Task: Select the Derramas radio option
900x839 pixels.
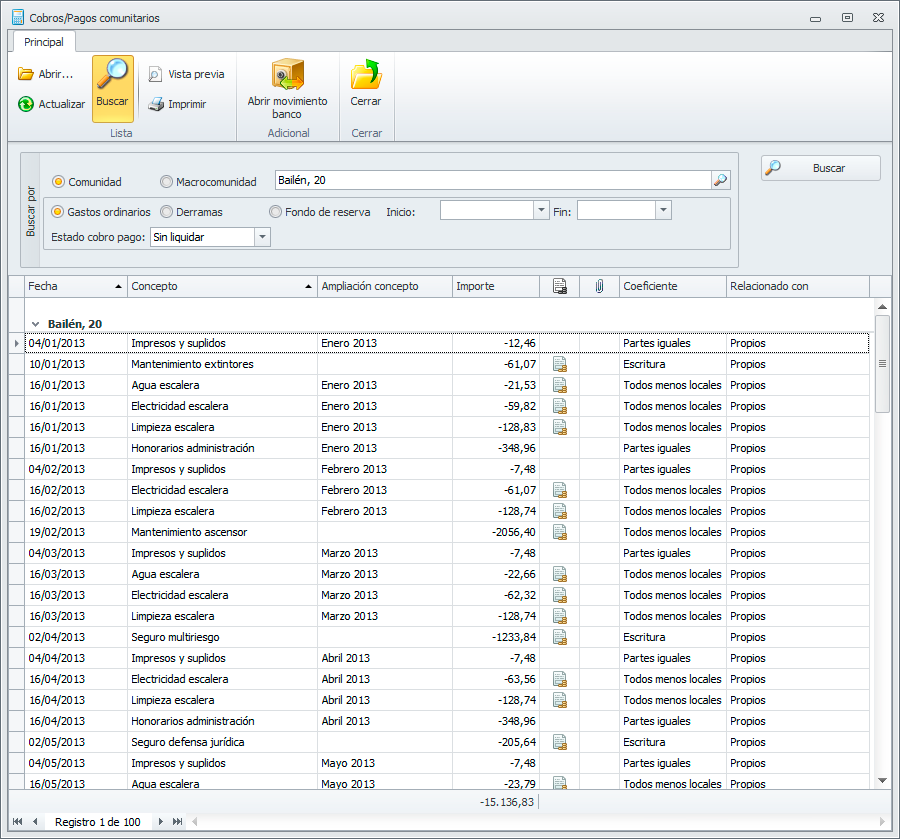Action: 166,212
